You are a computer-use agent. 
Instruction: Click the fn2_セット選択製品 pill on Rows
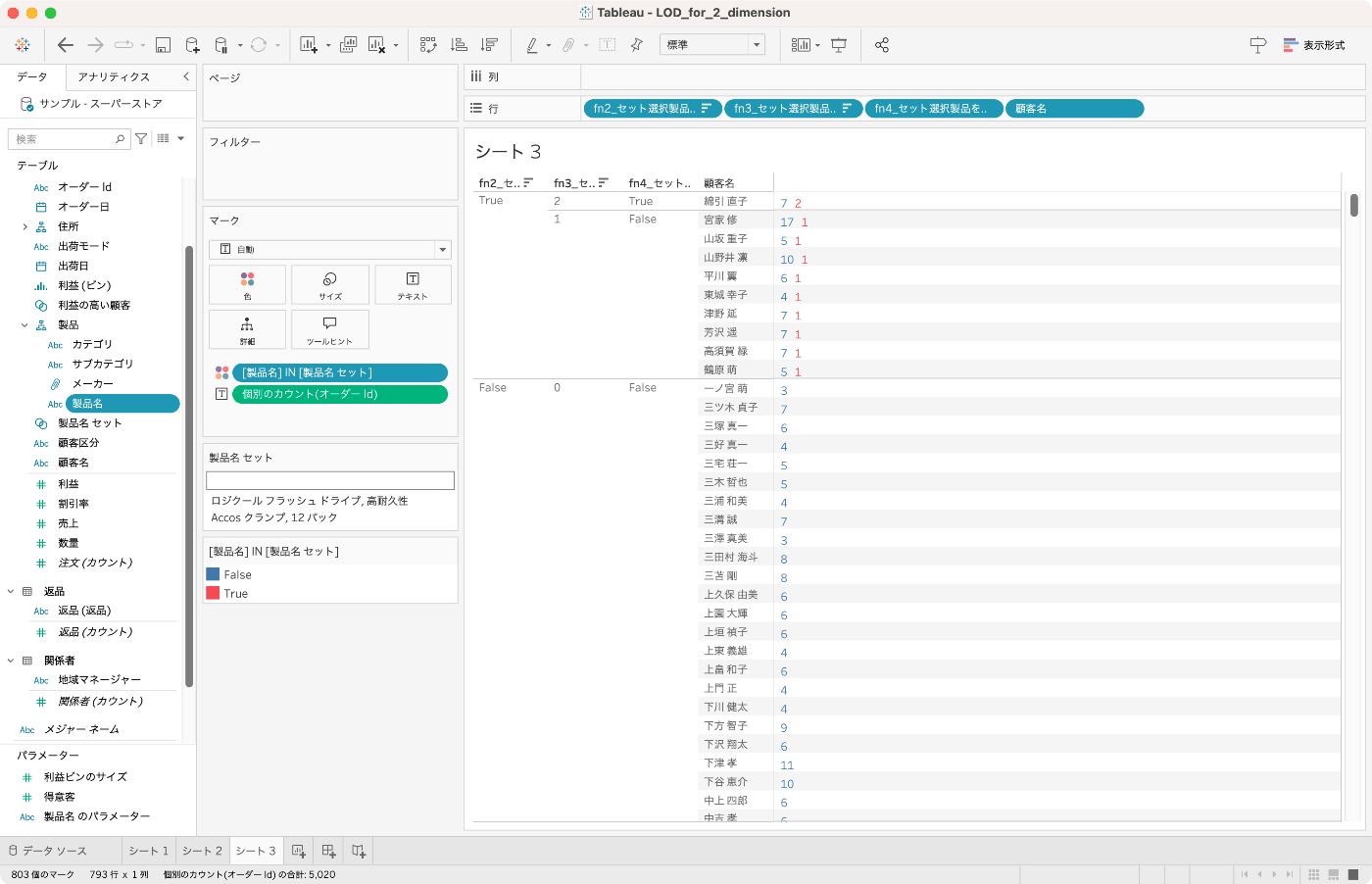(x=653, y=109)
